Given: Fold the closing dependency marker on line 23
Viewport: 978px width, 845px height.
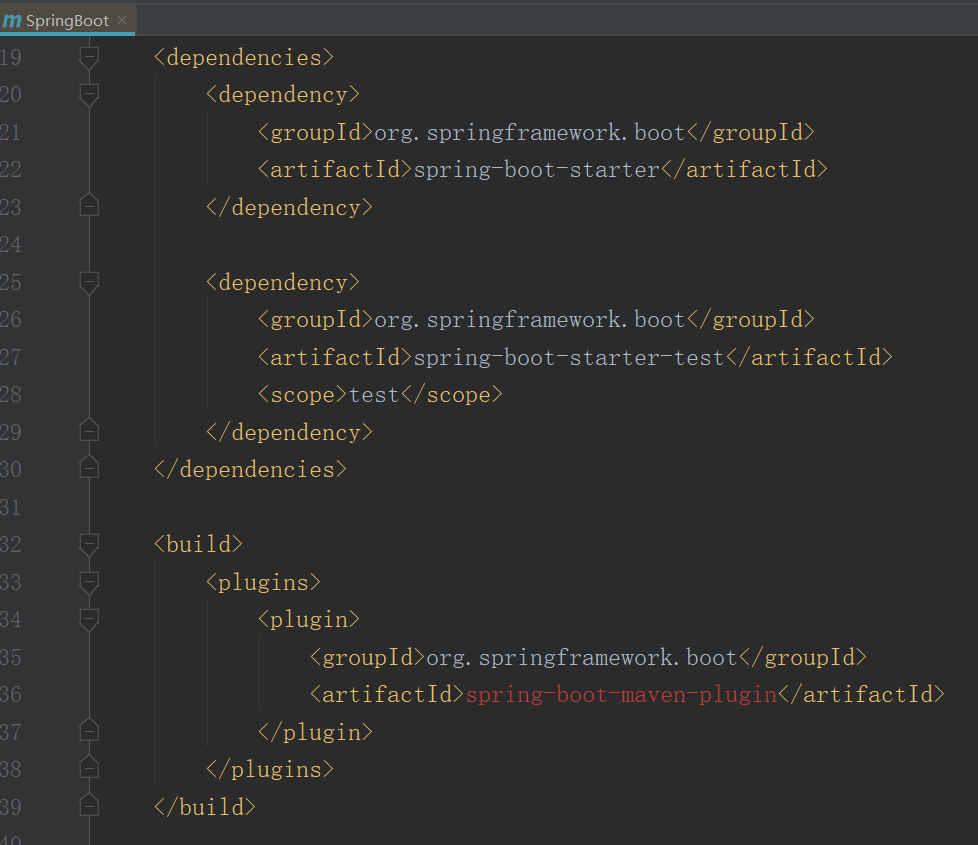Looking at the screenshot, I should click(x=89, y=206).
